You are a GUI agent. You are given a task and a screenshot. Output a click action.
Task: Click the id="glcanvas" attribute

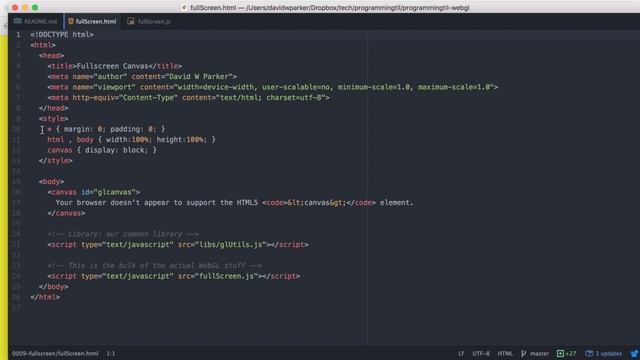108,192
